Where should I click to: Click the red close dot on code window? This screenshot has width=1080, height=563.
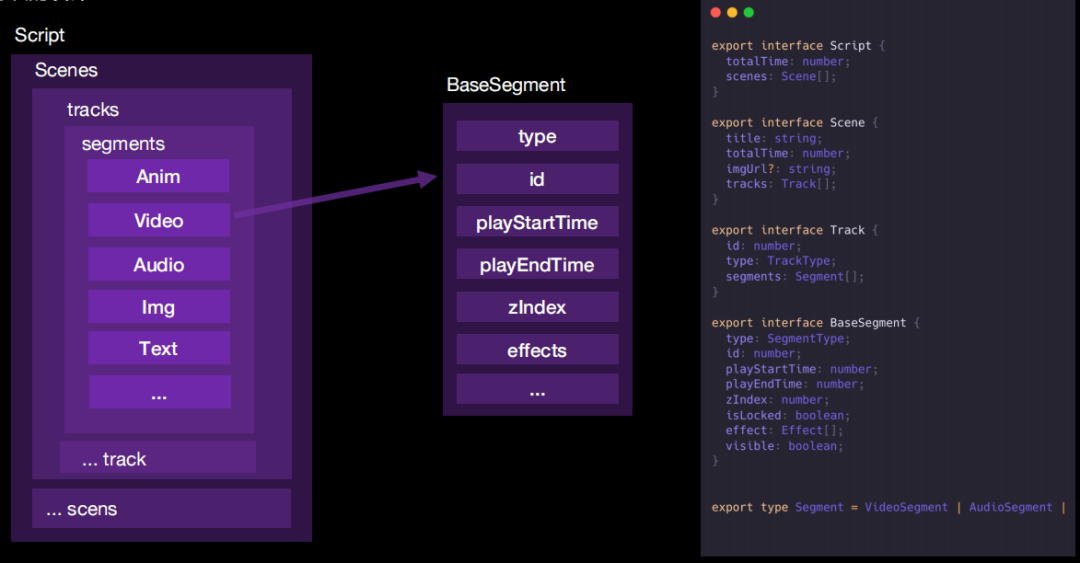tap(715, 12)
